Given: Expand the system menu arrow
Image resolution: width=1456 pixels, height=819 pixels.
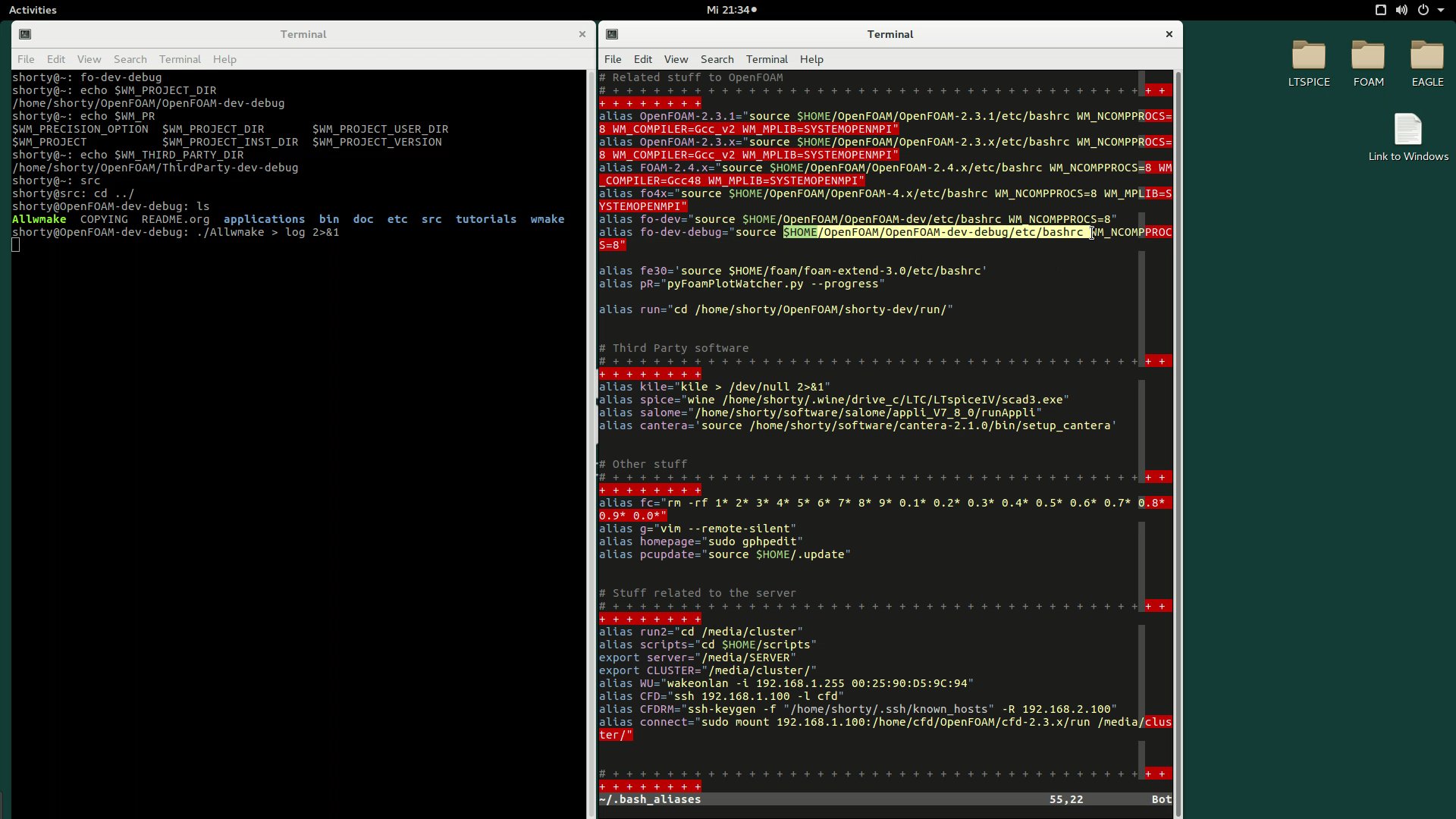Looking at the screenshot, I should (x=1440, y=10).
